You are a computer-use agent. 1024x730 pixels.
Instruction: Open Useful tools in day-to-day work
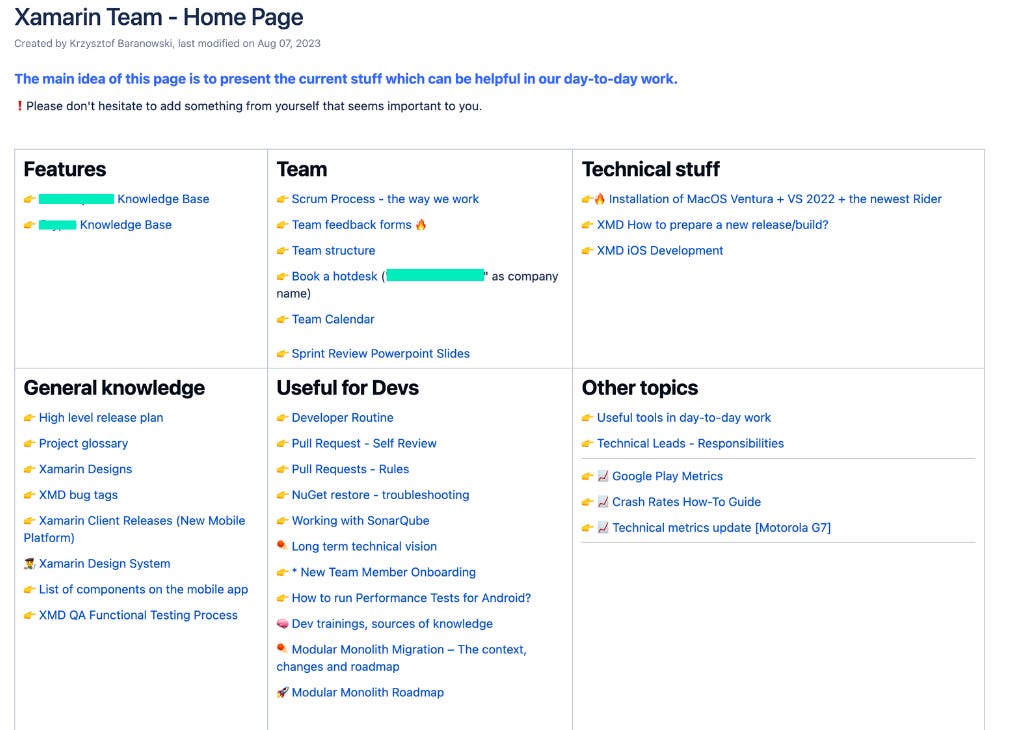point(683,418)
